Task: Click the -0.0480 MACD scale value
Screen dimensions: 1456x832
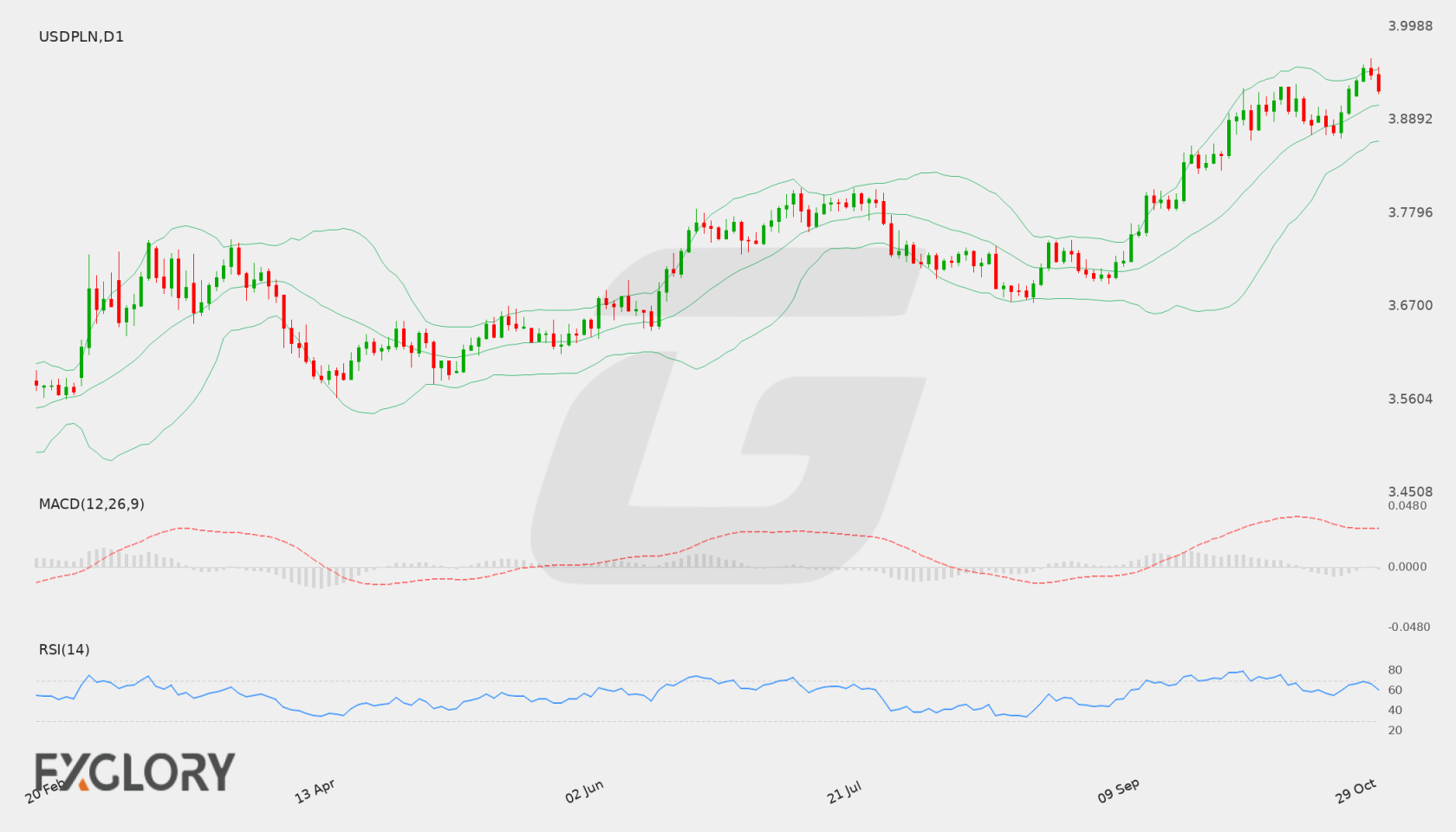Action: pyautogui.click(x=1408, y=627)
